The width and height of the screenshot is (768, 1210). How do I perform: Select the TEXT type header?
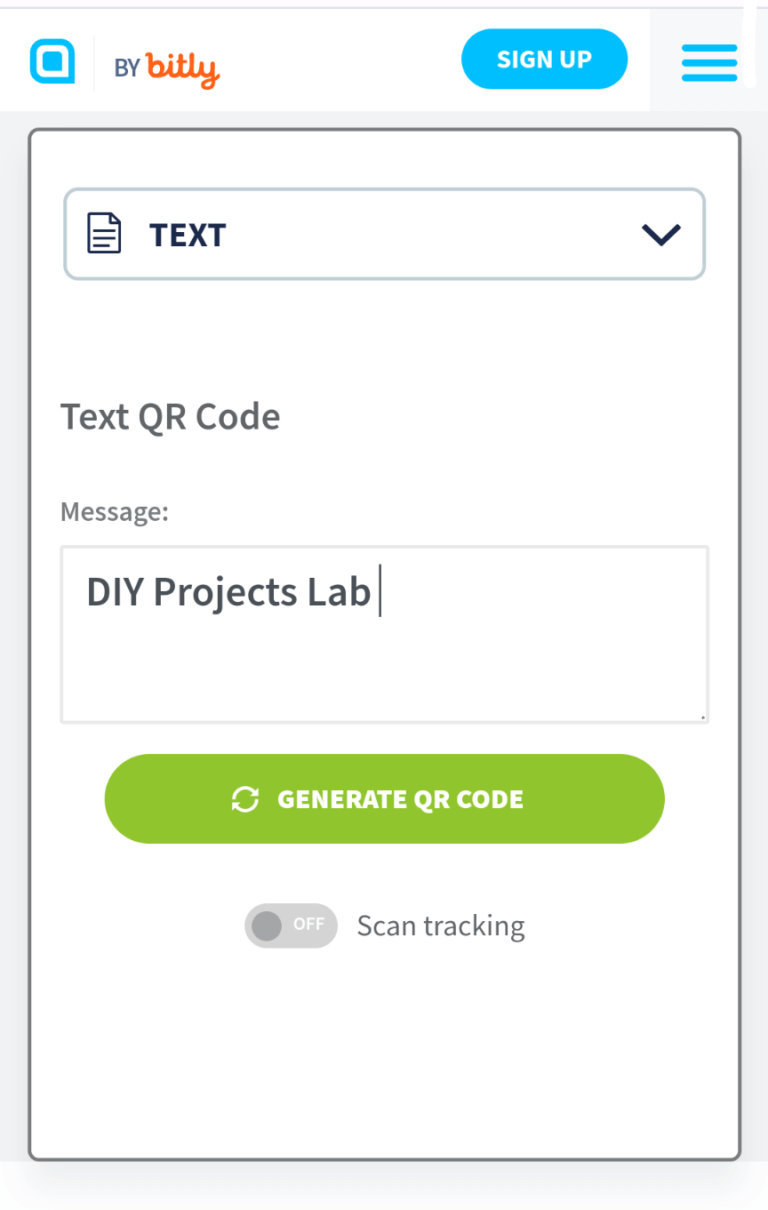click(x=187, y=234)
